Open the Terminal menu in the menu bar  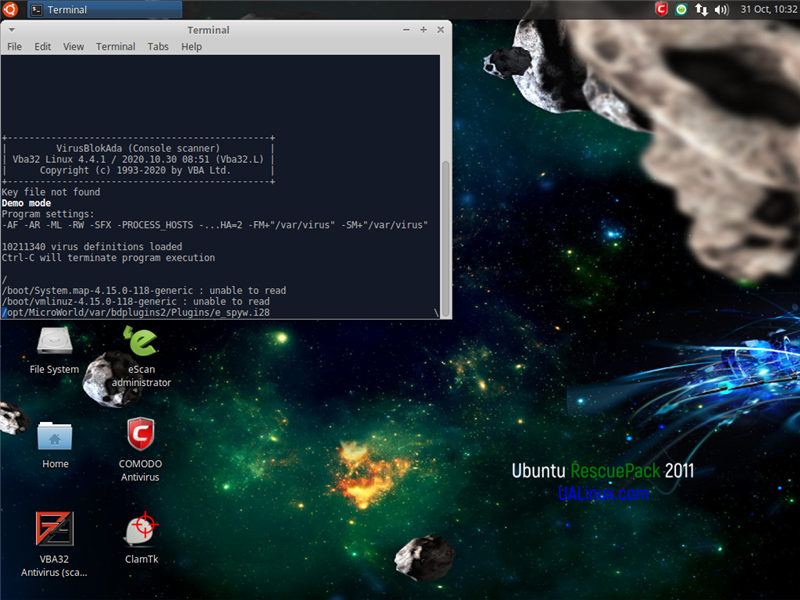pyautogui.click(x=116, y=46)
